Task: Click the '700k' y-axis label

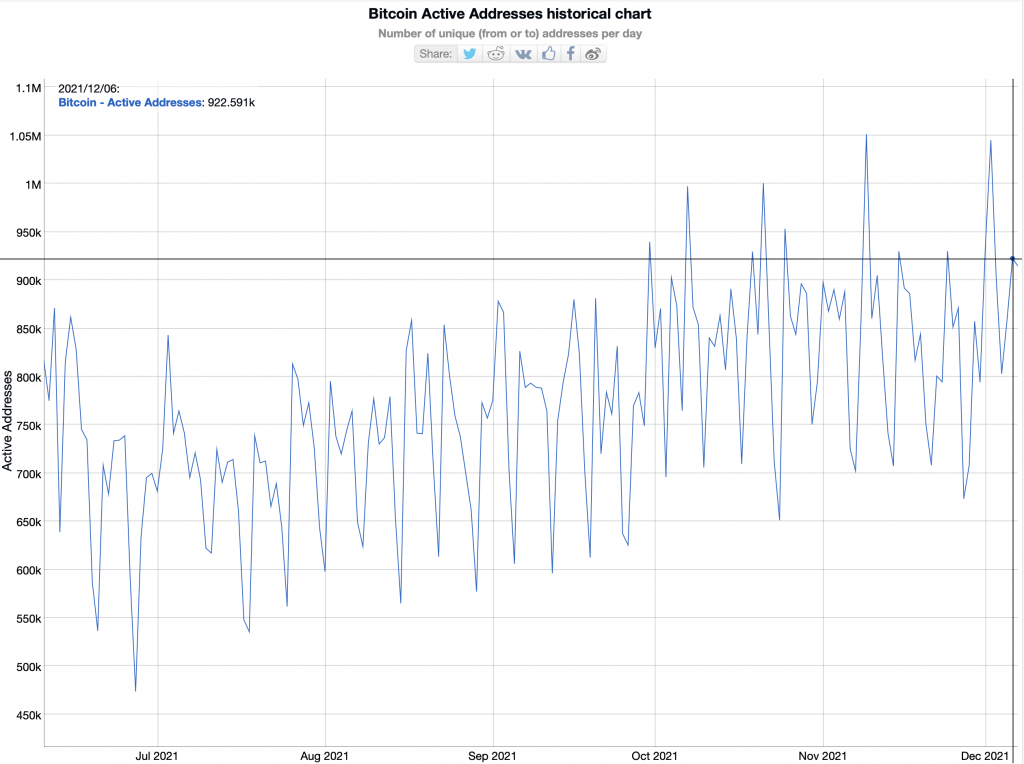Action: 27,475
